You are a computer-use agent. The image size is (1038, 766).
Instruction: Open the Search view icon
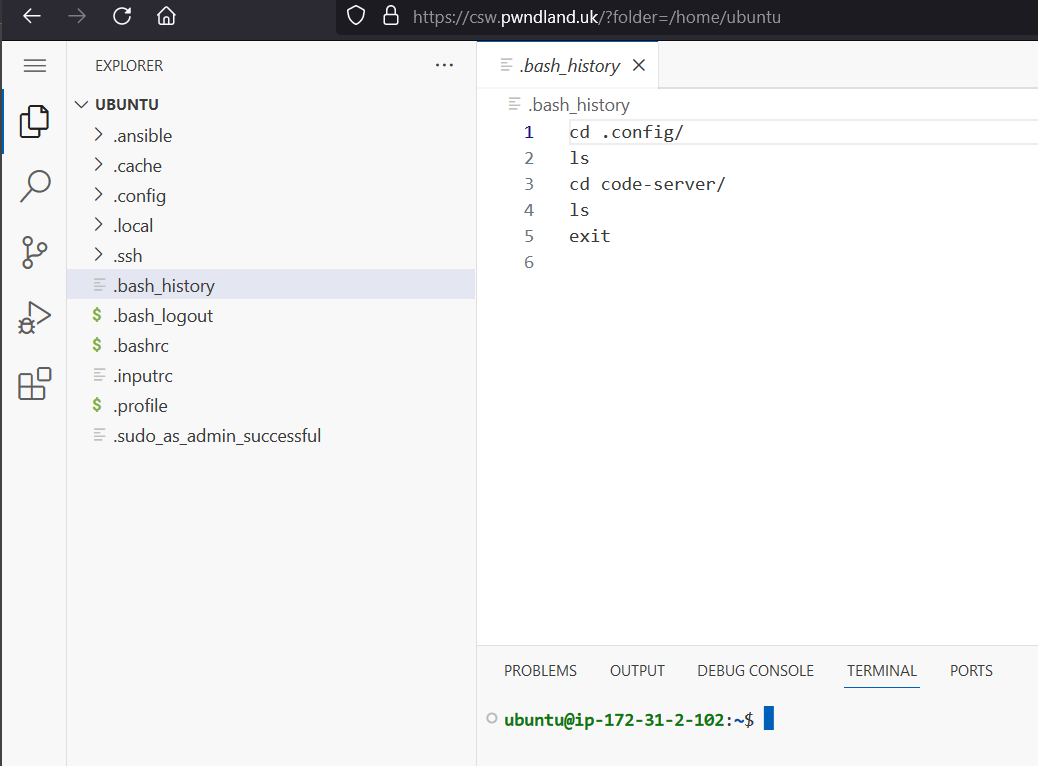[35, 186]
